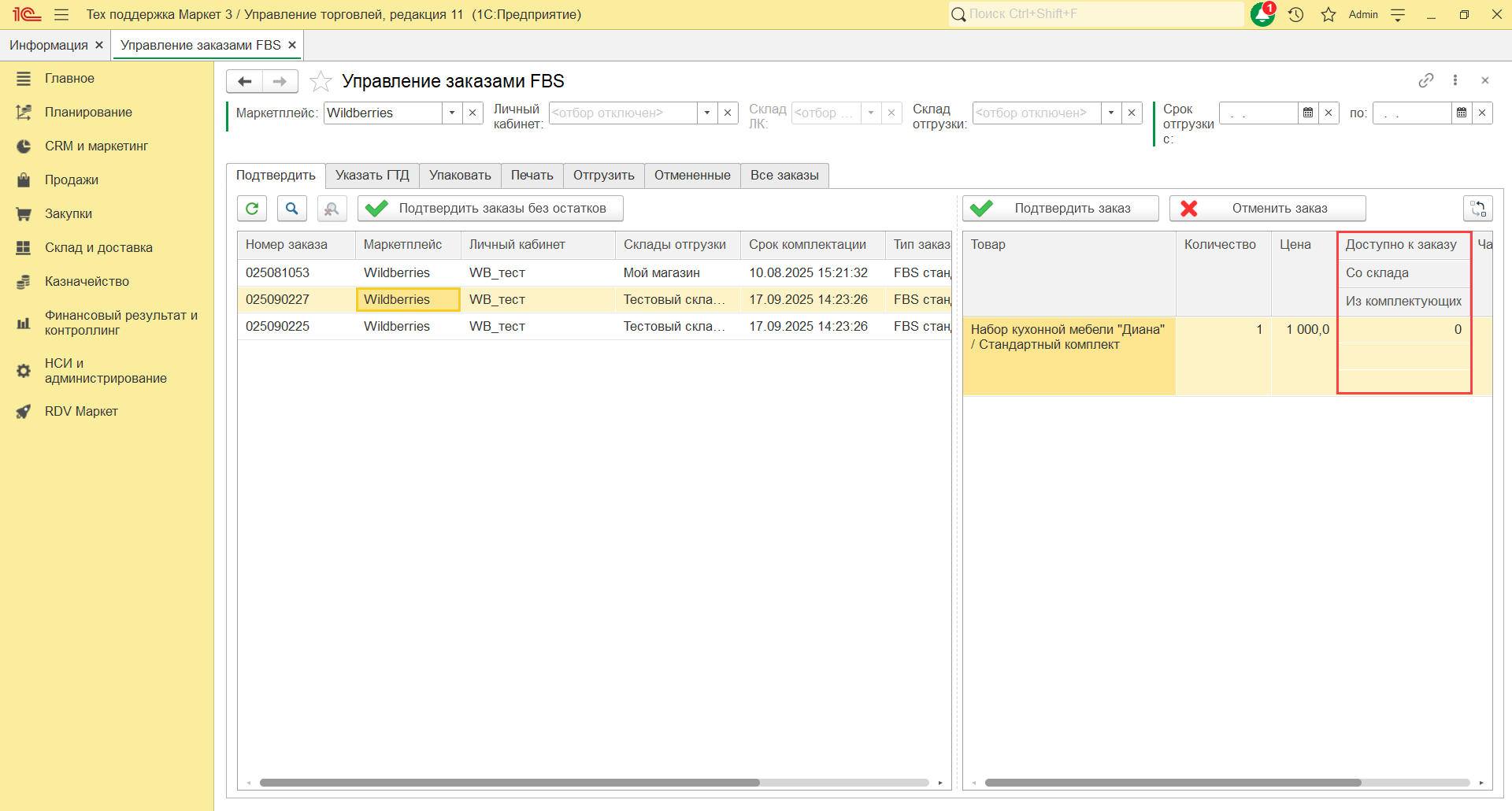
Task: Open the three-dot more actions menu
Action: [1455, 80]
